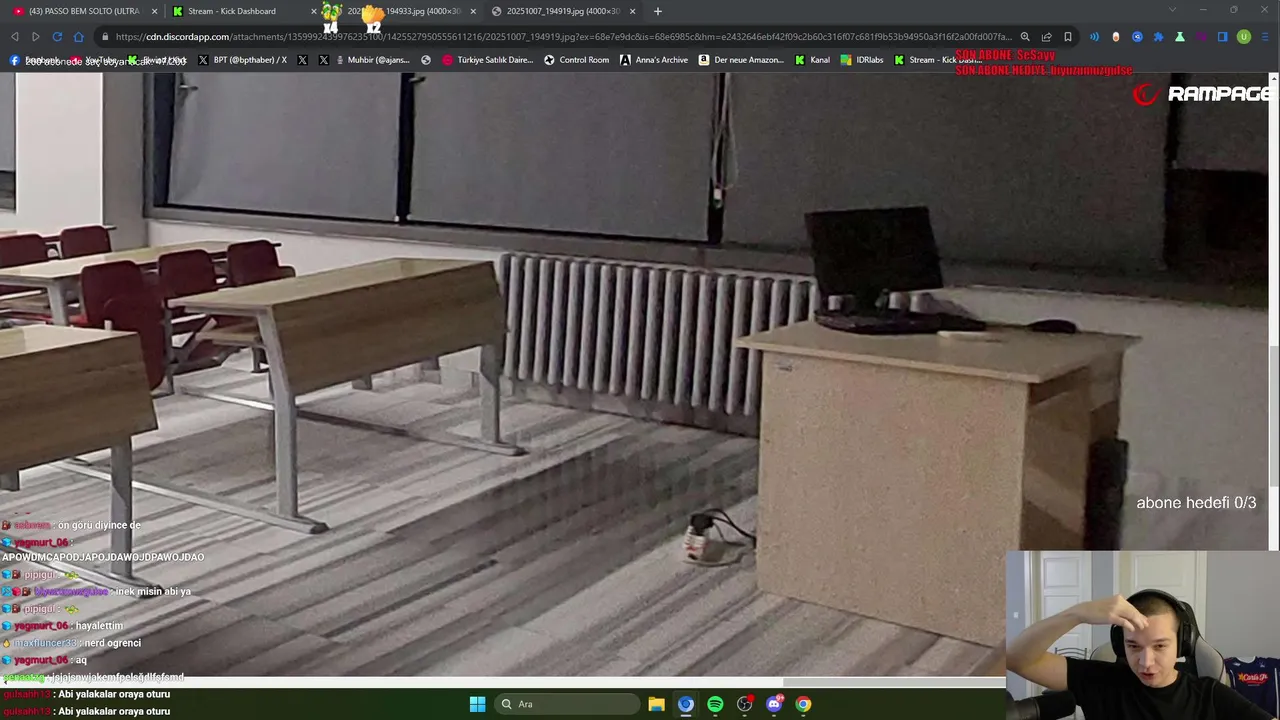Screen dimensions: 1280x720
Task: Close the 20251007_194919.jpg tab
Action: pos(632,11)
